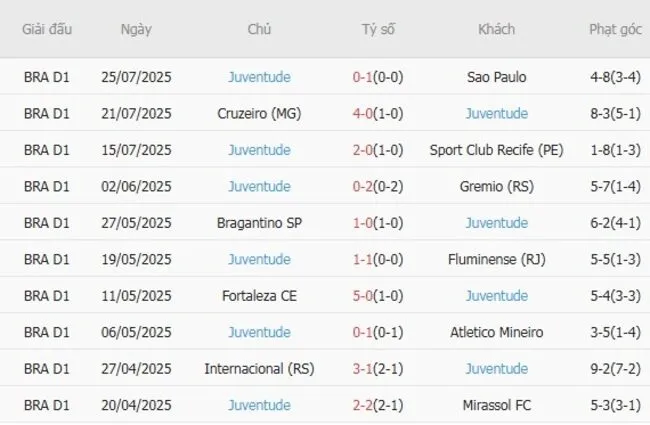Open Bragantino SP team link
Viewport: 650px width, 425px height.
(259, 223)
